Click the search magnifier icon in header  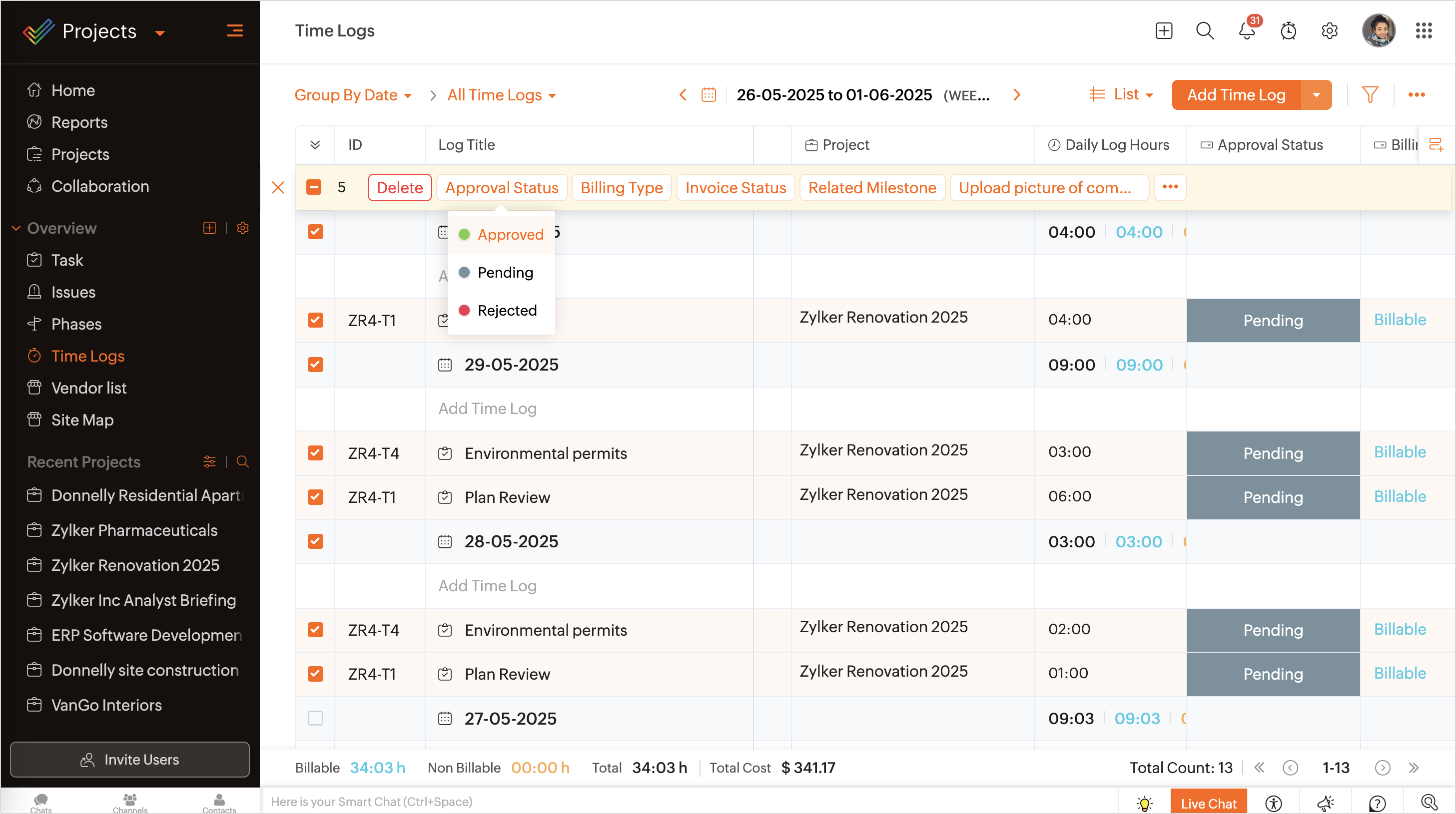tap(1205, 31)
